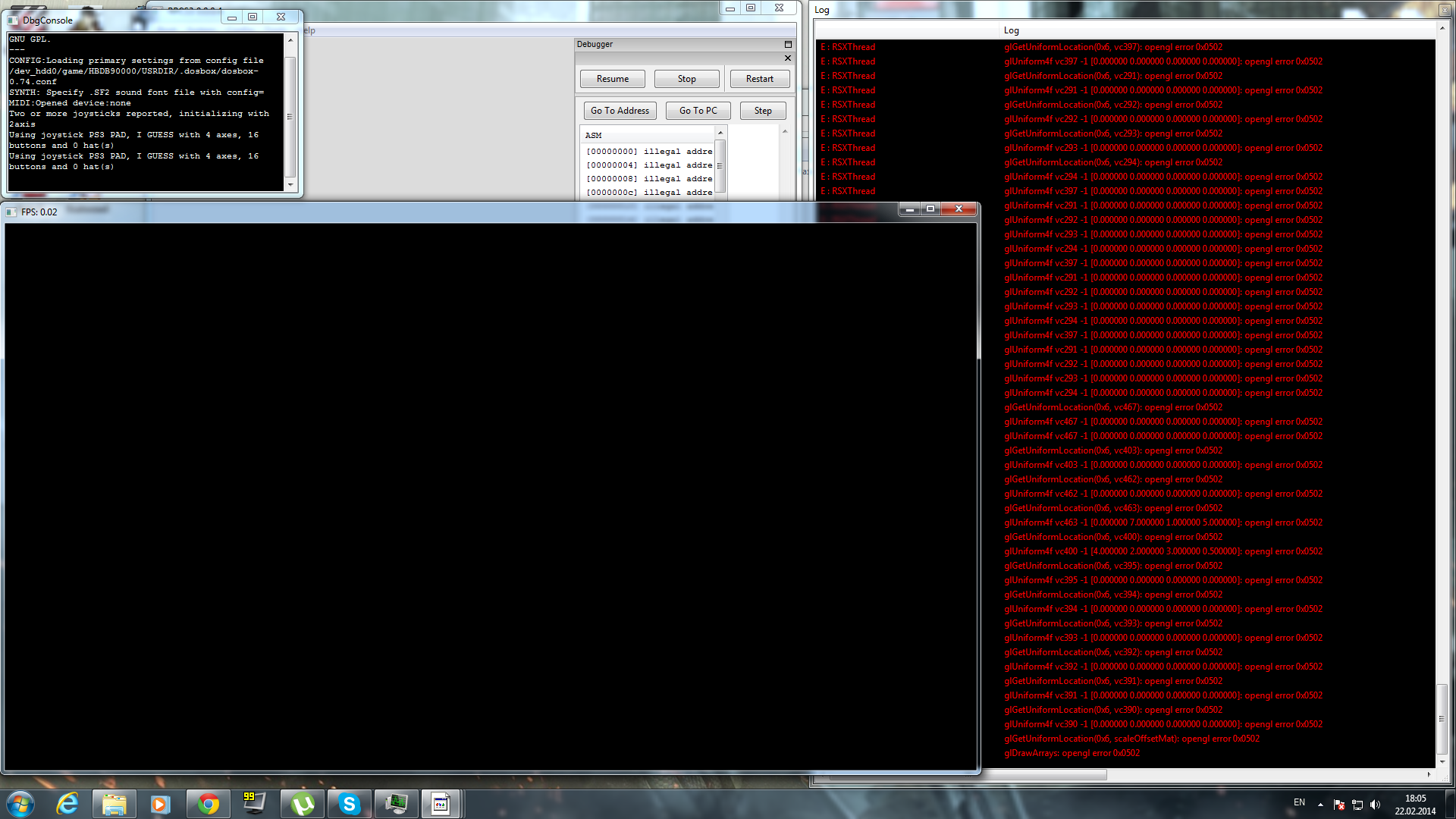The width and height of the screenshot is (1456, 819).
Task: Open Action Center flag tray icon
Action: coord(1339,805)
